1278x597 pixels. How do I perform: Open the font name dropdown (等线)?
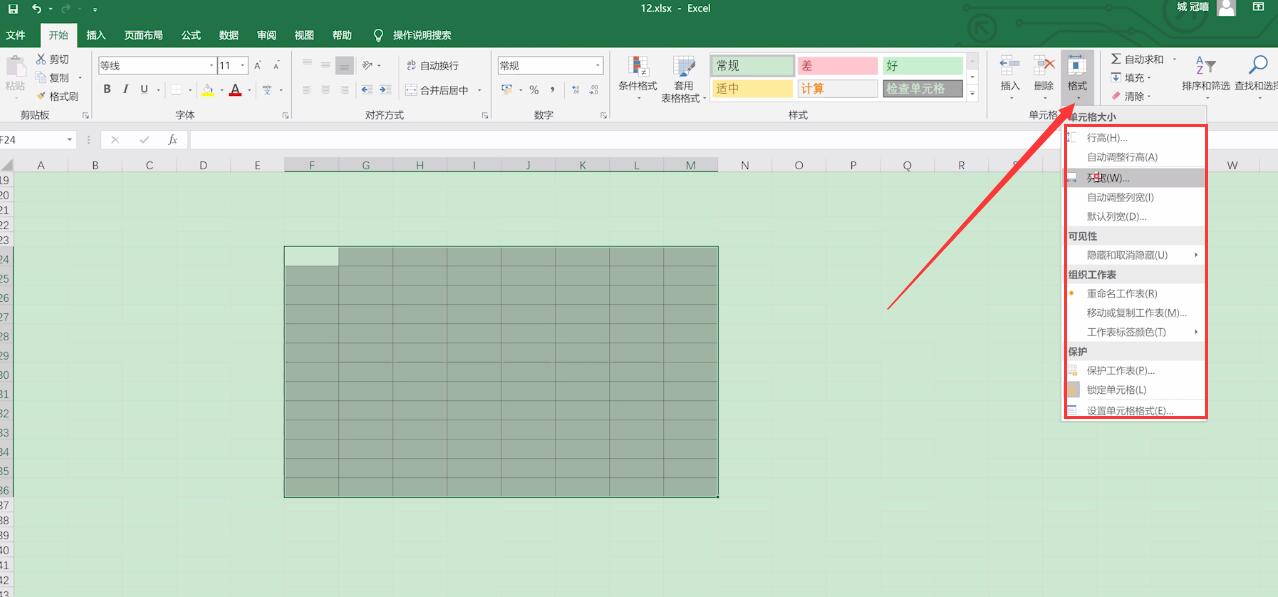pyautogui.click(x=211, y=65)
